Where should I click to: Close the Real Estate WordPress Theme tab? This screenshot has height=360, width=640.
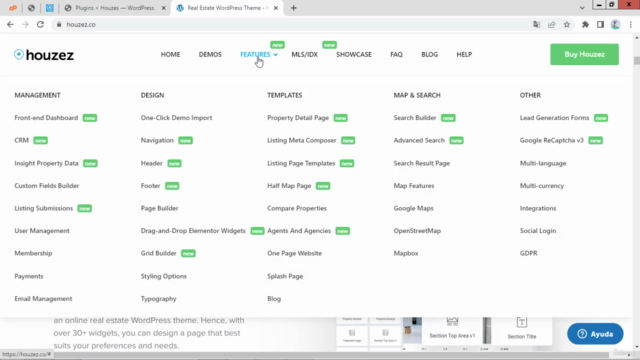(x=276, y=8)
